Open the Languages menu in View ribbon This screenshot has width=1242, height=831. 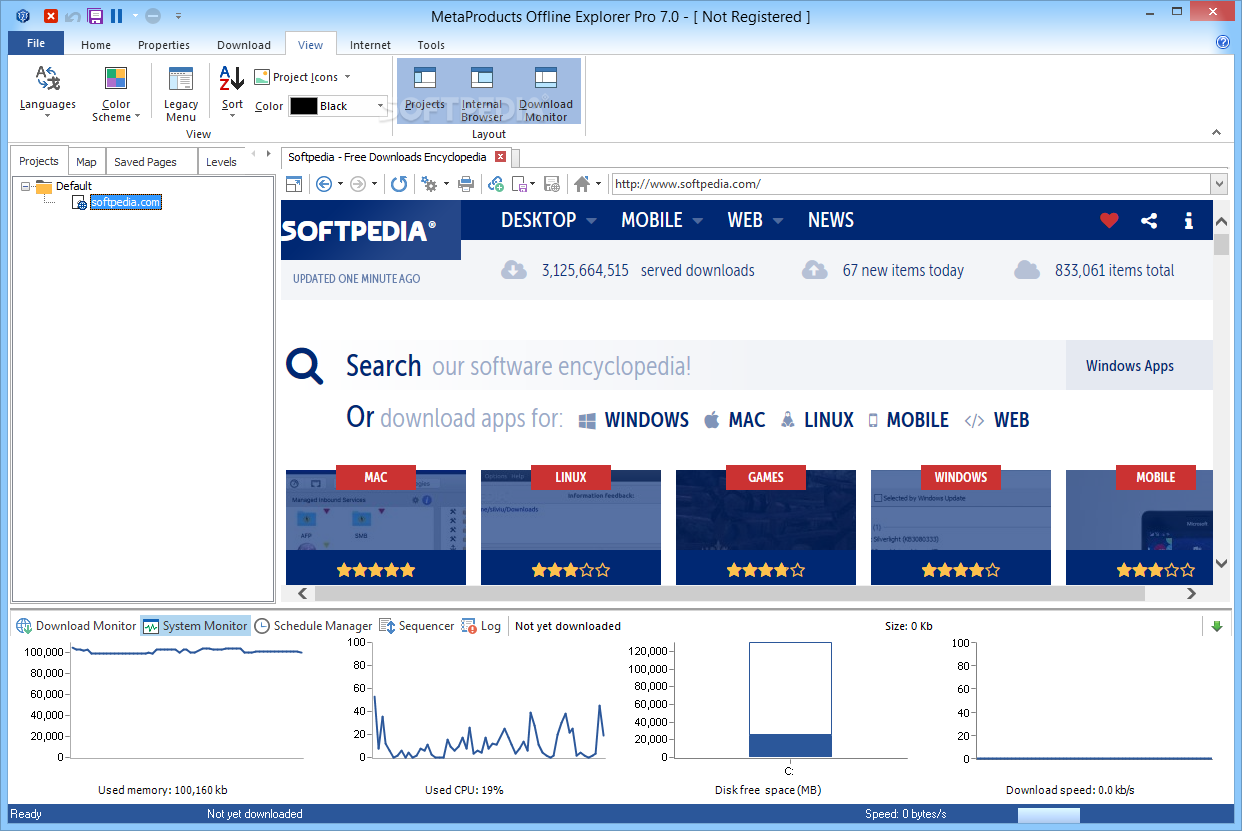(47, 92)
